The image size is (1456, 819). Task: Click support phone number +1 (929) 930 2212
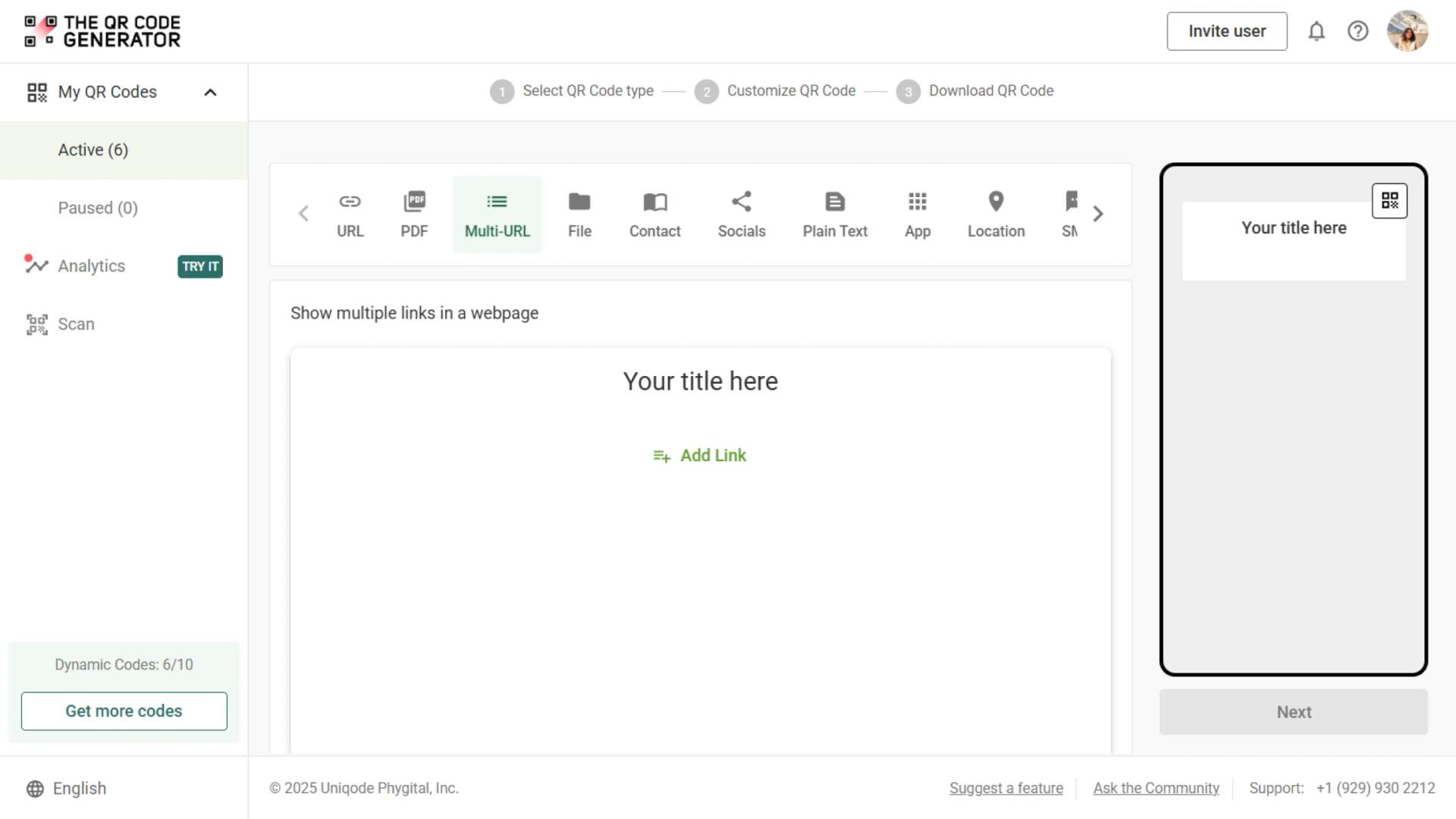tap(1376, 788)
